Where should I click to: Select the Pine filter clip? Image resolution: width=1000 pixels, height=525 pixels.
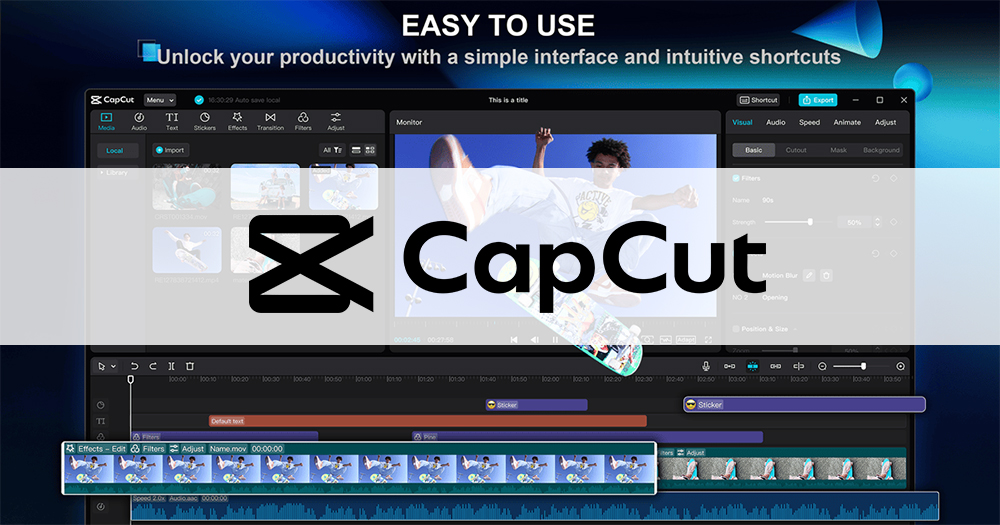coord(587,437)
